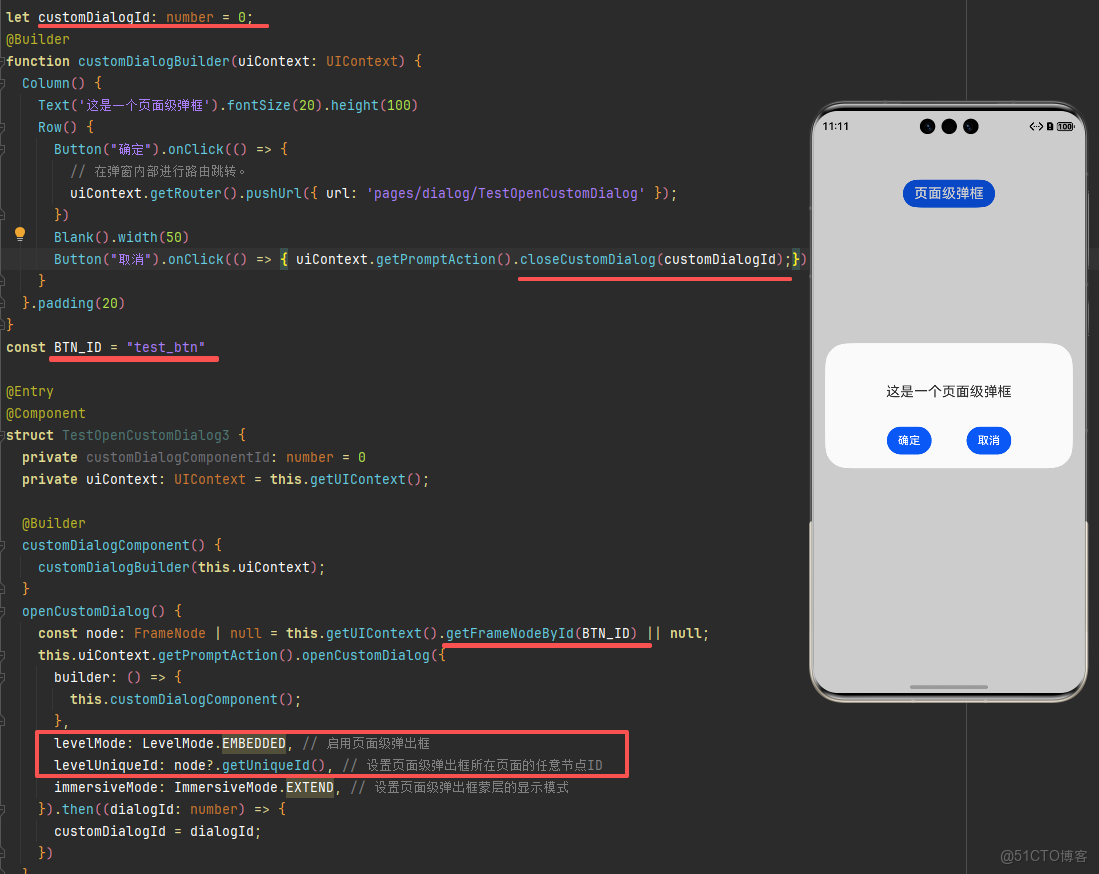Click the phone's bottom home indicator bar

pos(948,687)
